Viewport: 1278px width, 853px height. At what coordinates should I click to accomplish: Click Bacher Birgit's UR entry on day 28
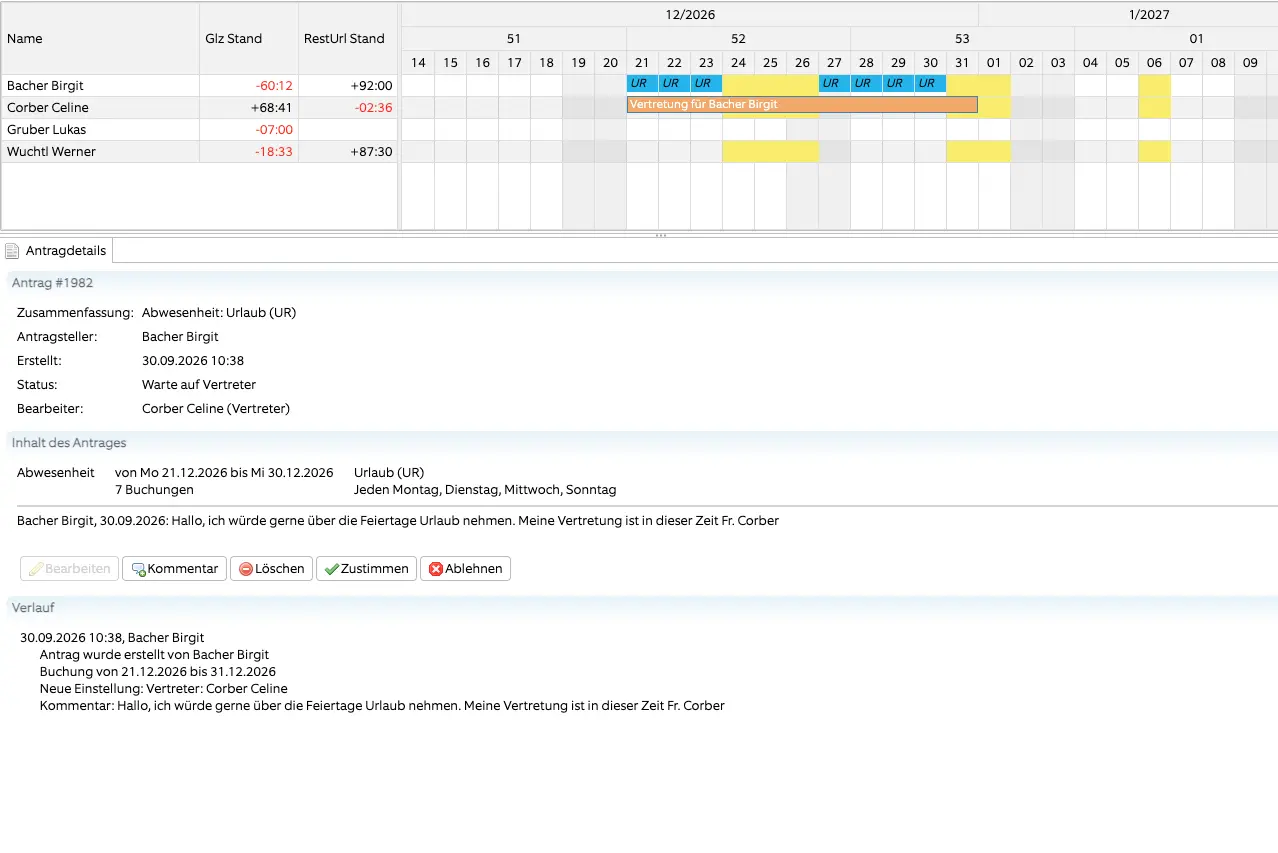(x=866, y=83)
